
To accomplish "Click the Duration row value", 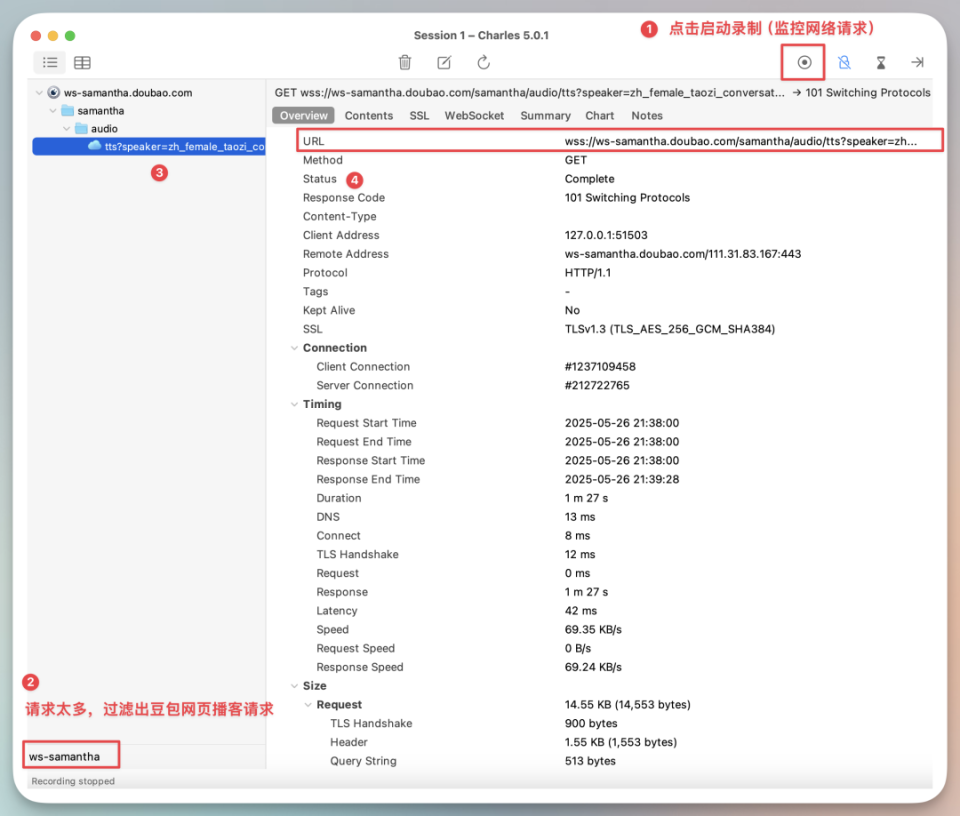I will (587, 498).
